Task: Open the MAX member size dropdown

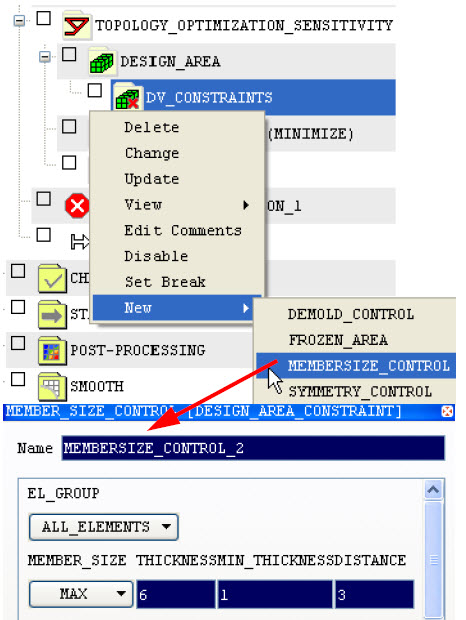Action: pyautogui.click(x=81, y=594)
